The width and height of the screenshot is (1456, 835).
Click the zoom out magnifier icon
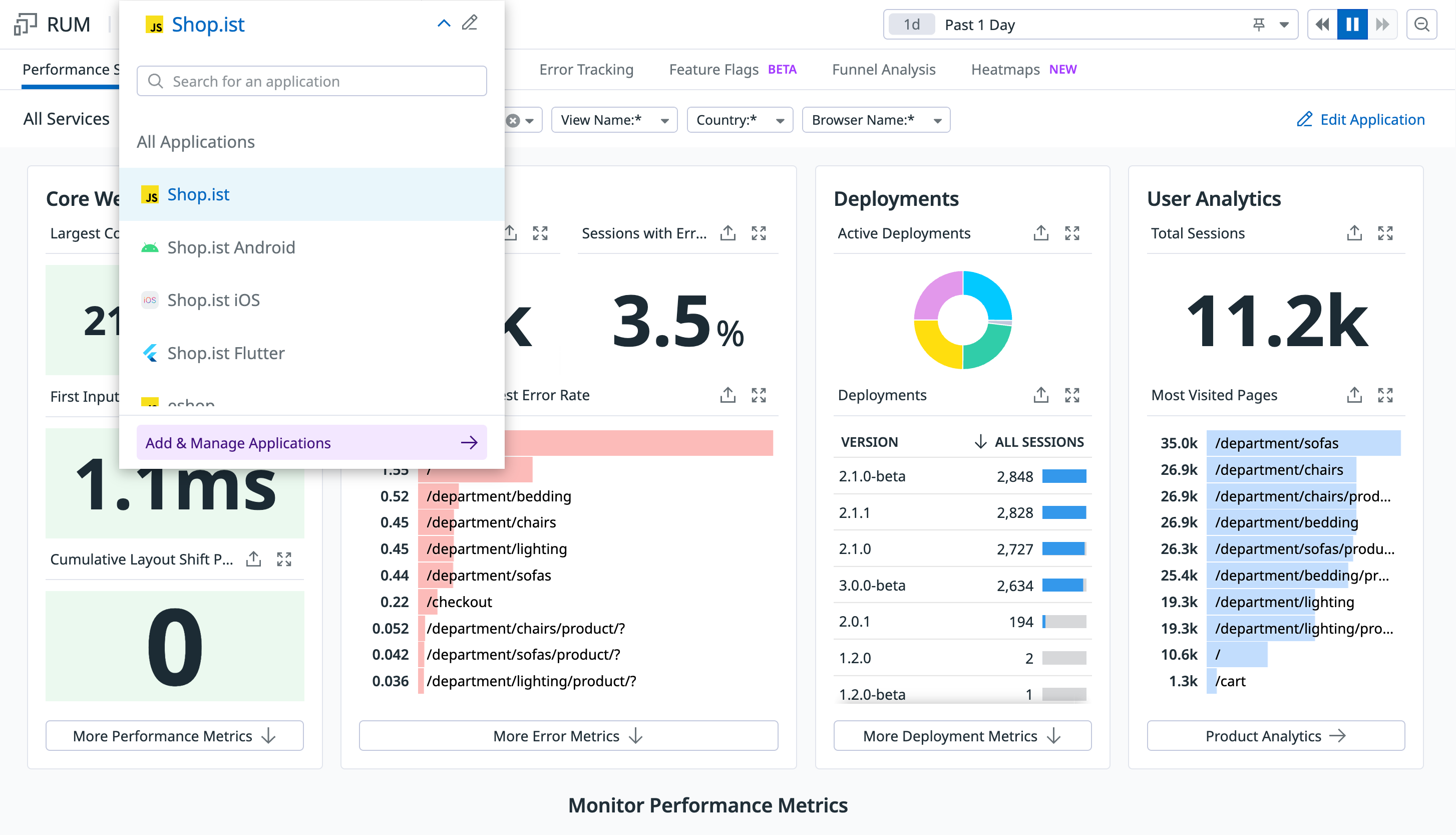click(x=1421, y=25)
